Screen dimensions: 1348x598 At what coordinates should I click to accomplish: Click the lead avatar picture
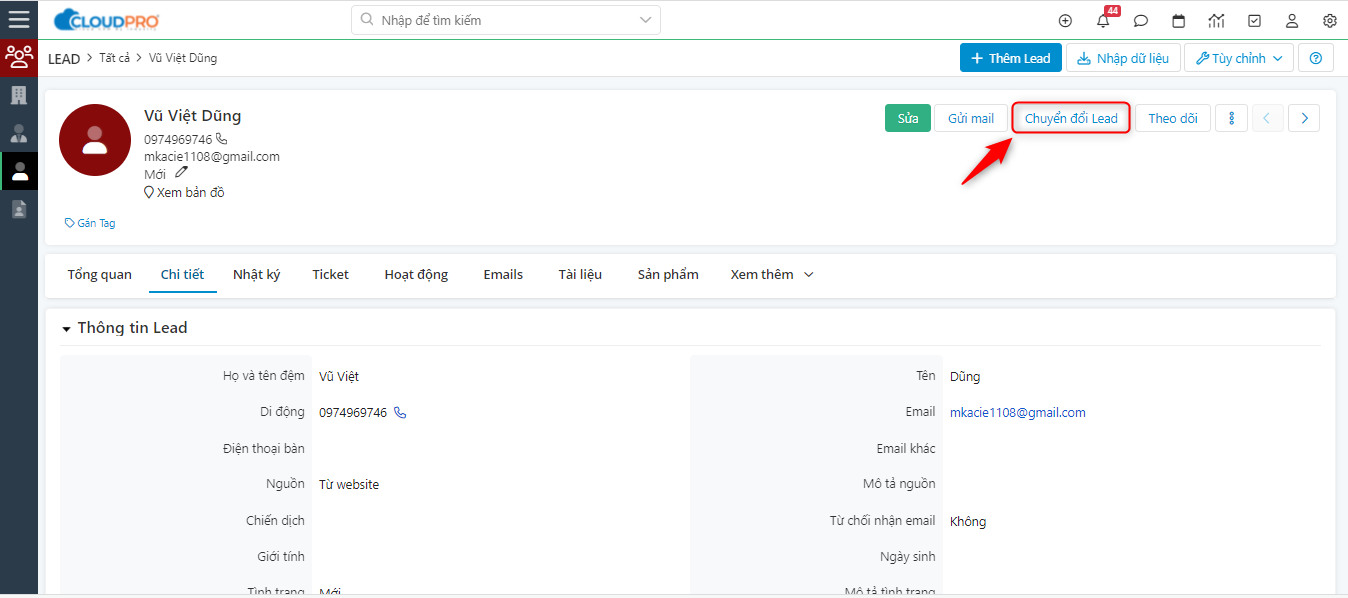click(95, 140)
